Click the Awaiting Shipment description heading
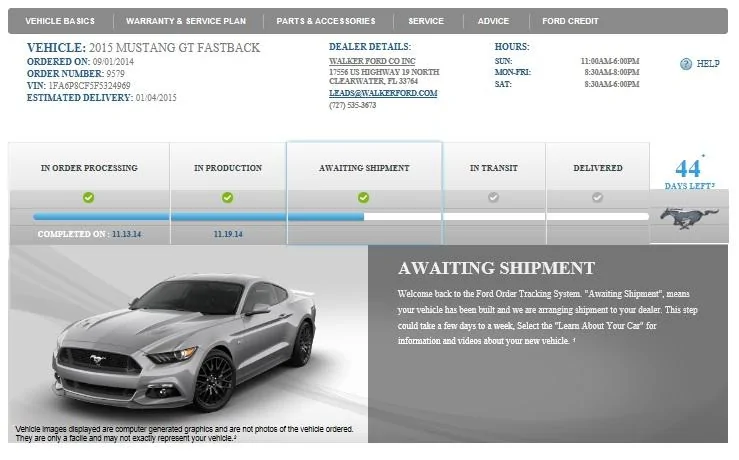The height and width of the screenshot is (460, 739). (496, 268)
